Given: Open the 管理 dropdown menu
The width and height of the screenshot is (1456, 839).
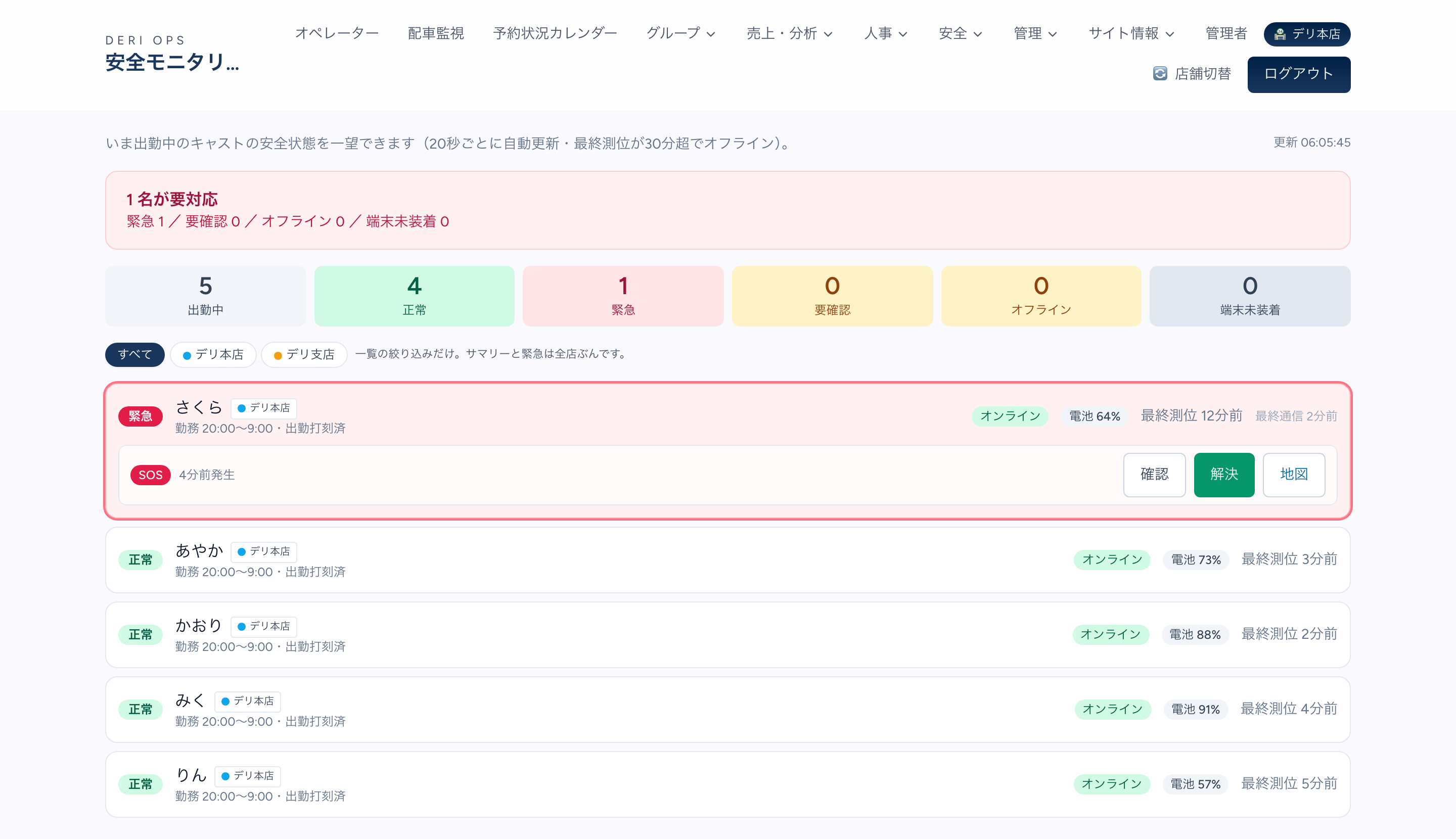Looking at the screenshot, I should tap(1035, 33).
